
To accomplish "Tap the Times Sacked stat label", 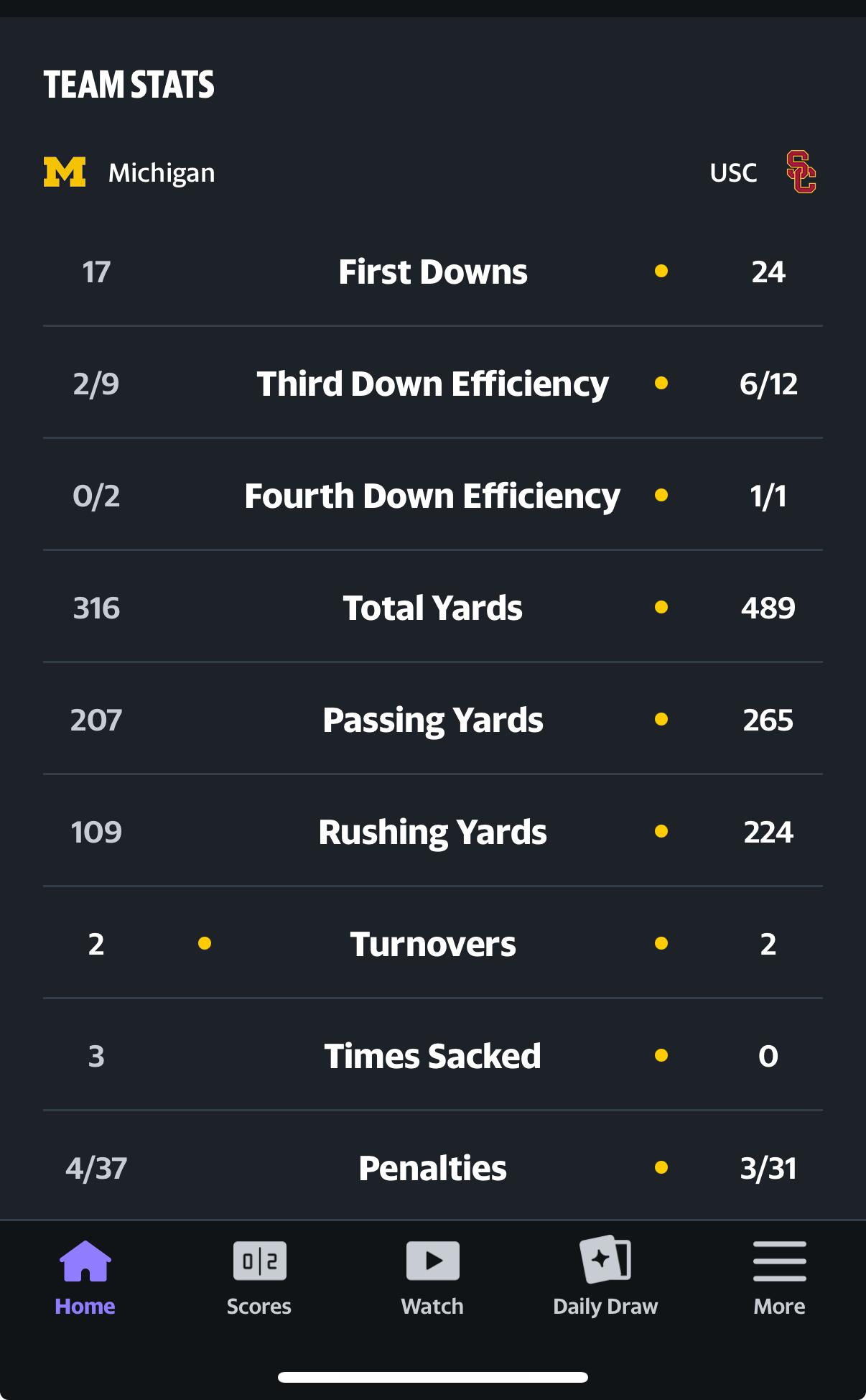I will 433,1057.
